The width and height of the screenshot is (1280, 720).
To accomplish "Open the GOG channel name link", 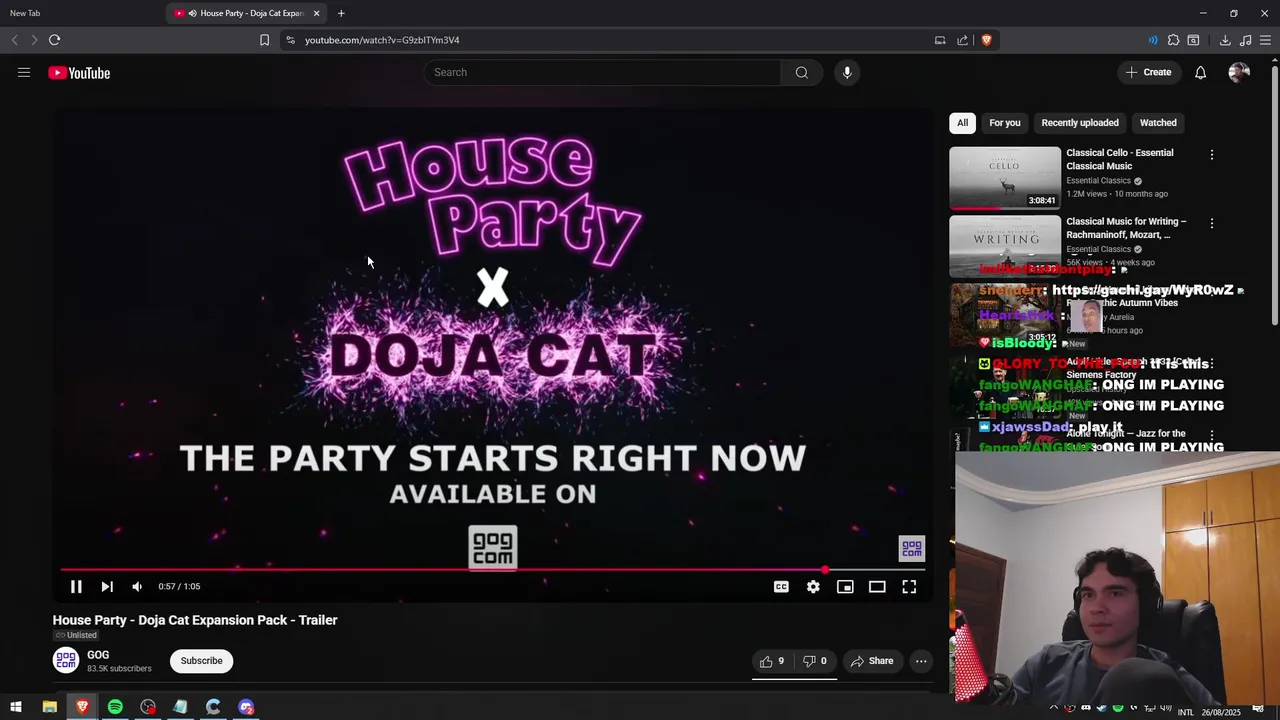I will tap(98, 655).
